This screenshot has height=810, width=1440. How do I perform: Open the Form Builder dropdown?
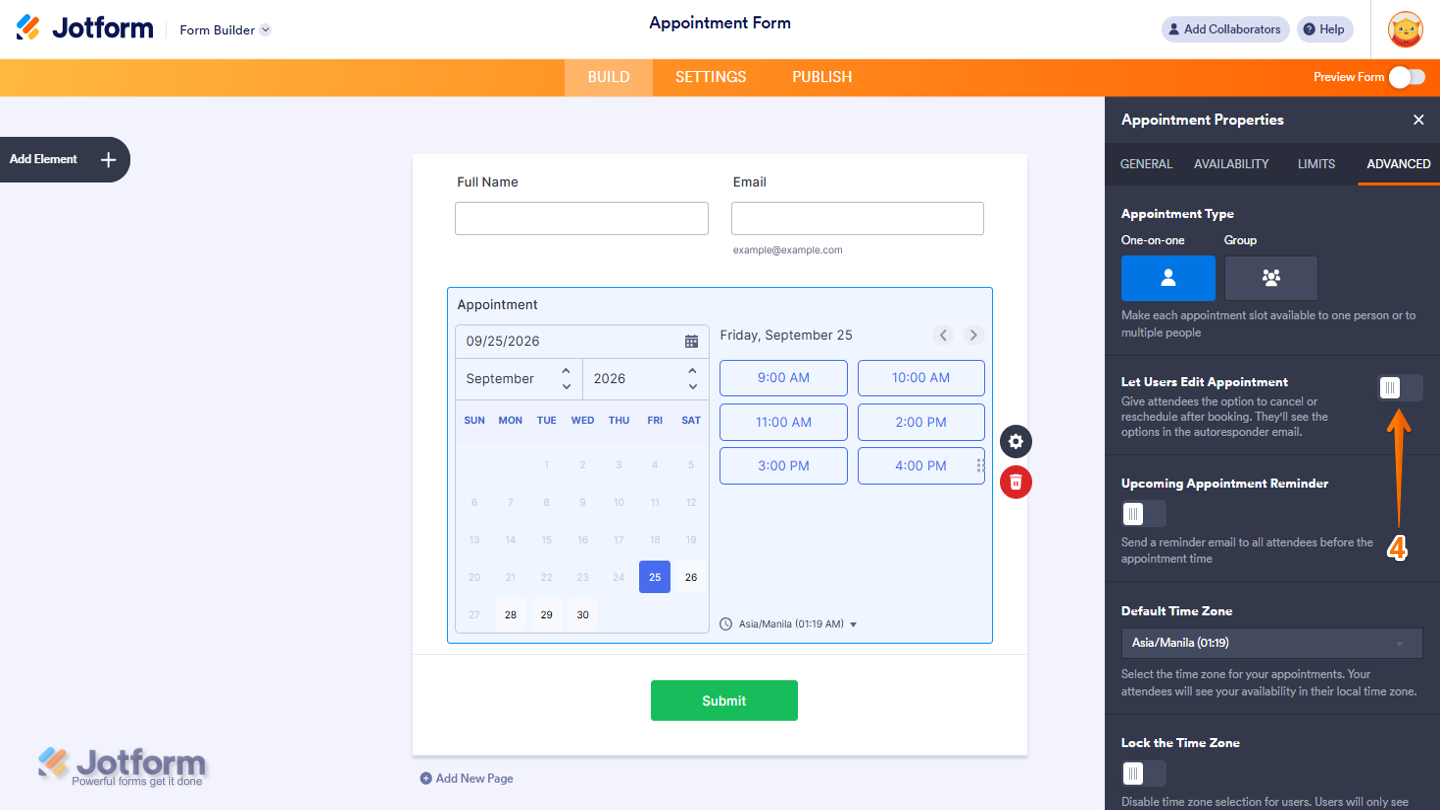(225, 30)
